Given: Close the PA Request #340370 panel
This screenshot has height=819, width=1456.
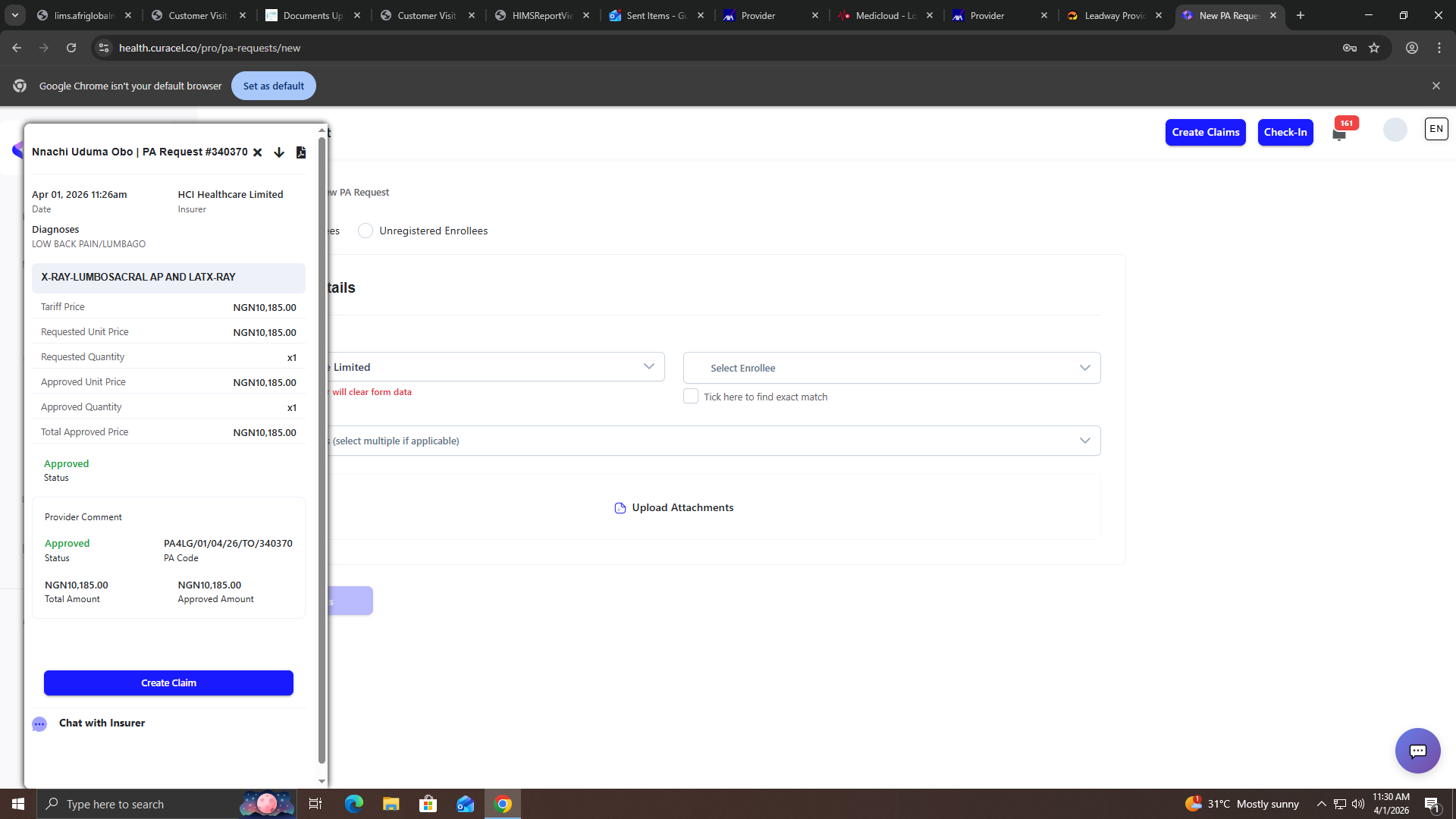Looking at the screenshot, I should pyautogui.click(x=258, y=152).
